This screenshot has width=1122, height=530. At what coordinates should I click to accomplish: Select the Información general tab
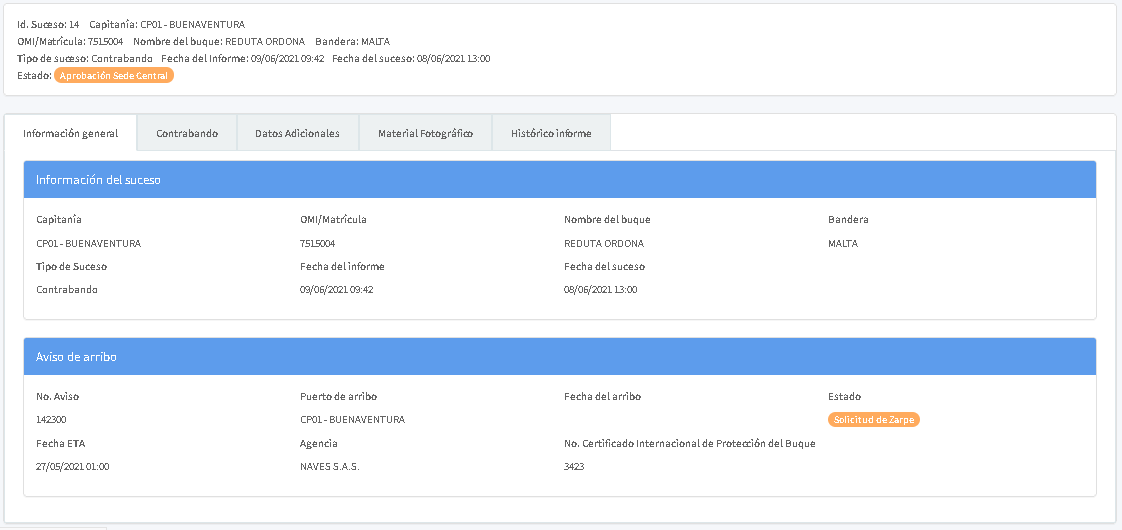point(71,133)
